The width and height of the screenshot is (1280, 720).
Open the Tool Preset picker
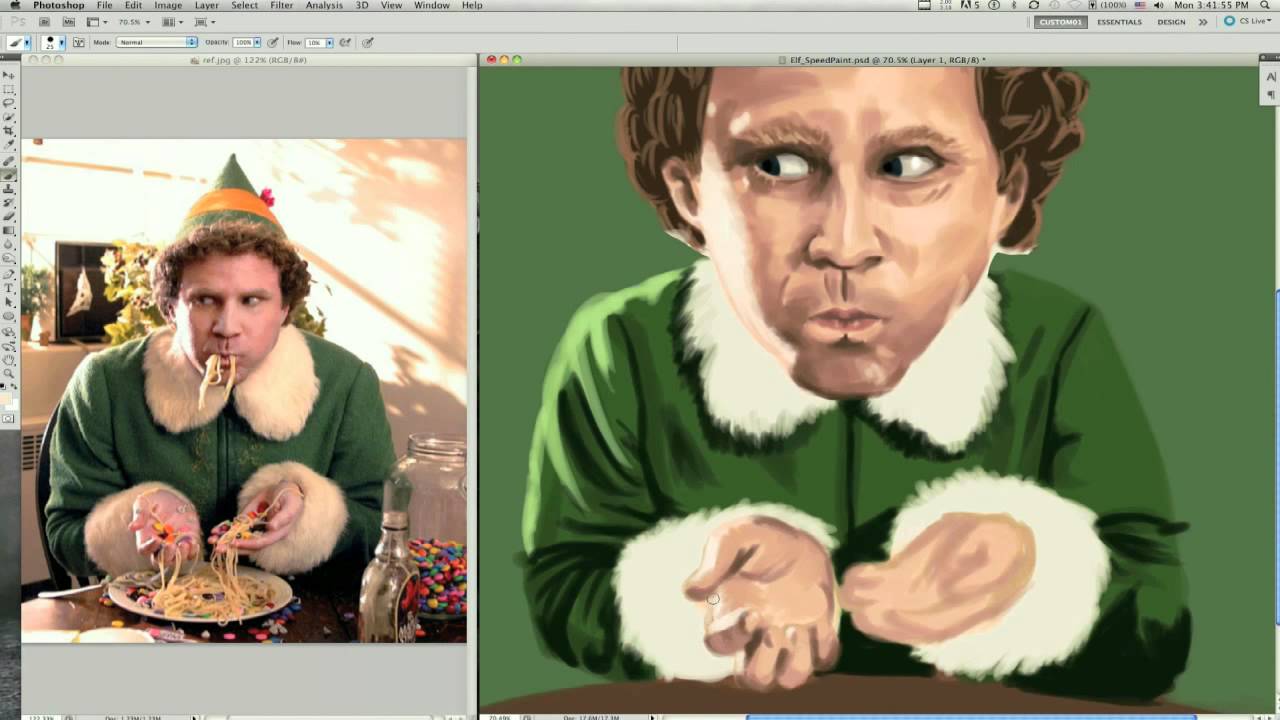click(18, 42)
